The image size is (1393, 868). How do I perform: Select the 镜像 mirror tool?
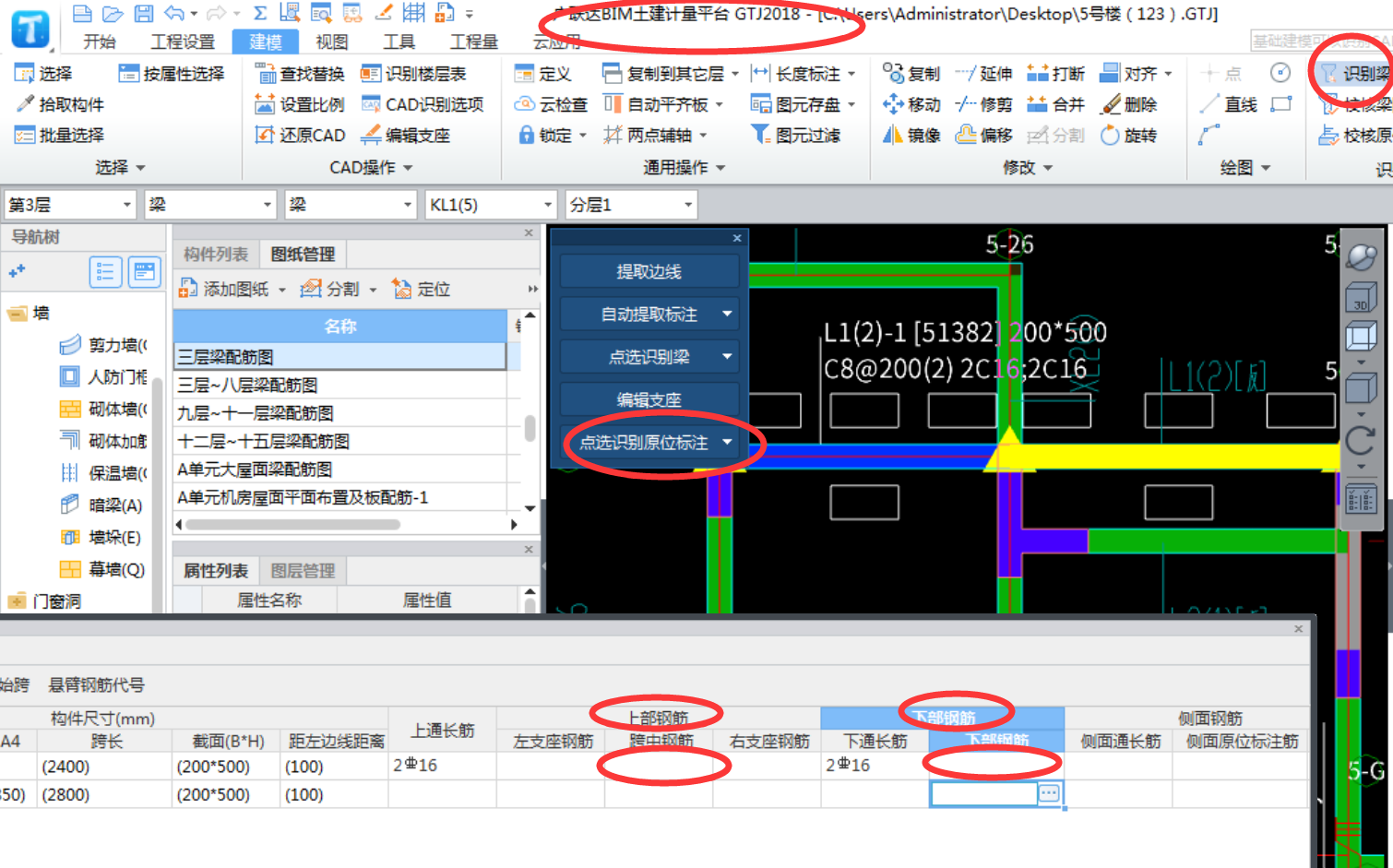911,135
